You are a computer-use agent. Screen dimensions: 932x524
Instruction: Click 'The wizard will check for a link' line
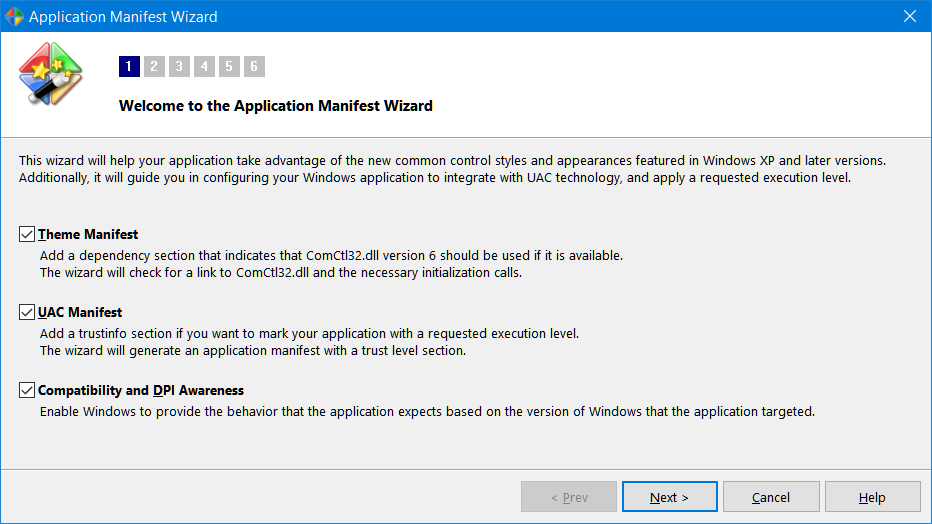[x=281, y=273]
